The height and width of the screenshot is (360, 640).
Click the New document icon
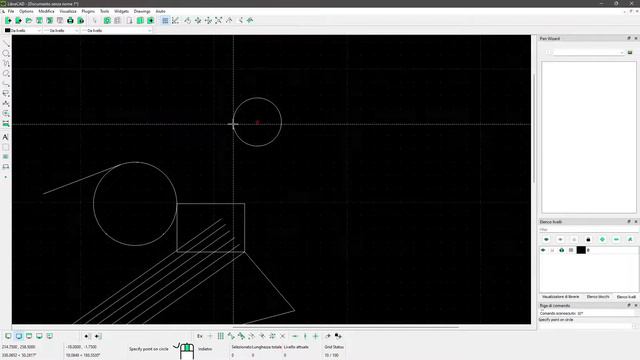8,20
